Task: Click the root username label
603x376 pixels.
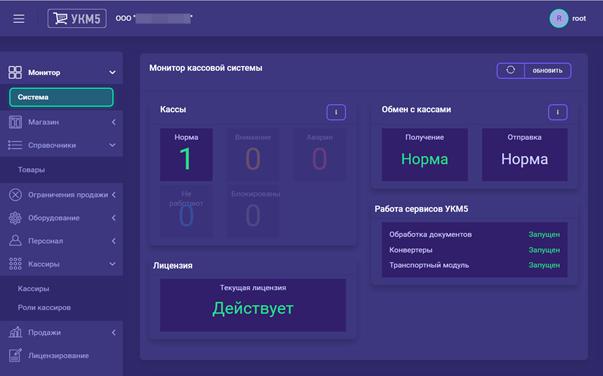Action: pos(579,18)
